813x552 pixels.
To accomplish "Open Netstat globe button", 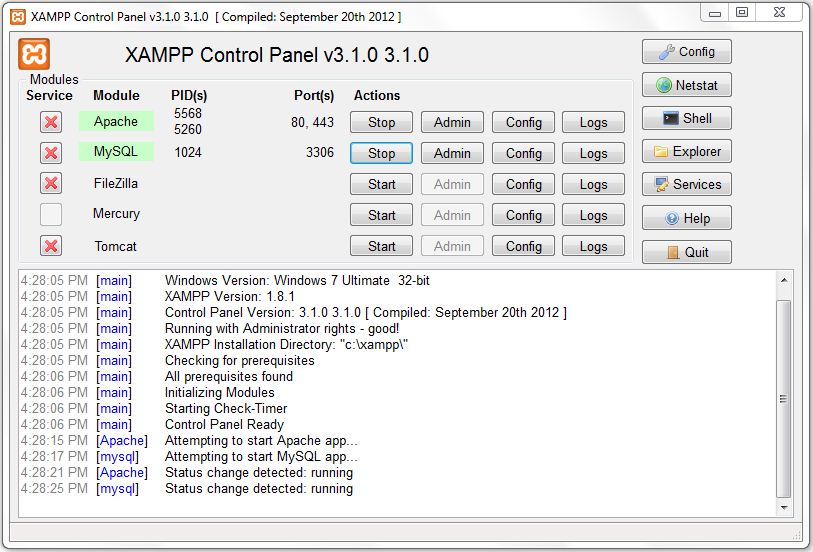I will pyautogui.click(x=686, y=85).
